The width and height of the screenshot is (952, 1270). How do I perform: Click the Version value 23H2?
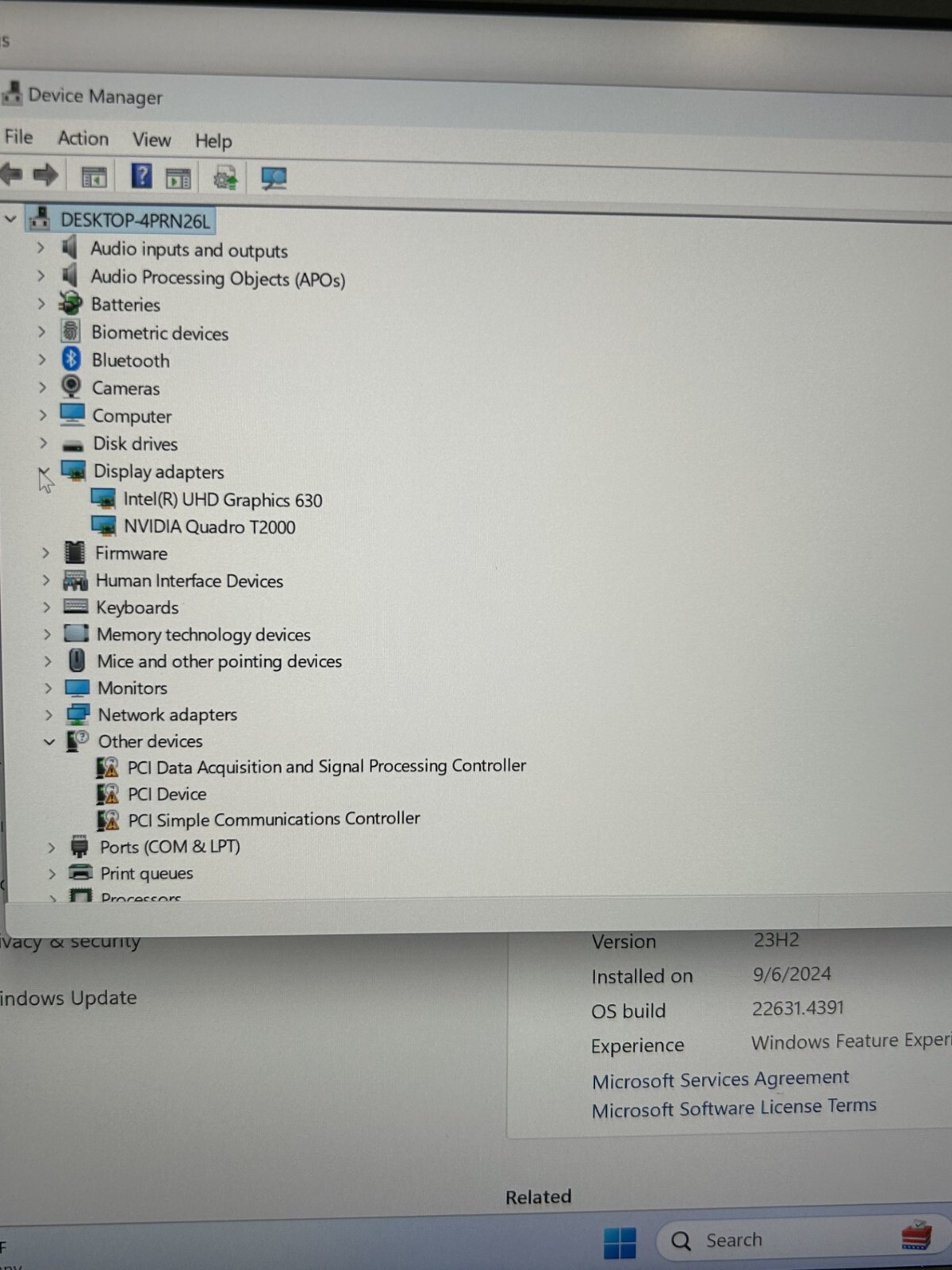click(776, 940)
